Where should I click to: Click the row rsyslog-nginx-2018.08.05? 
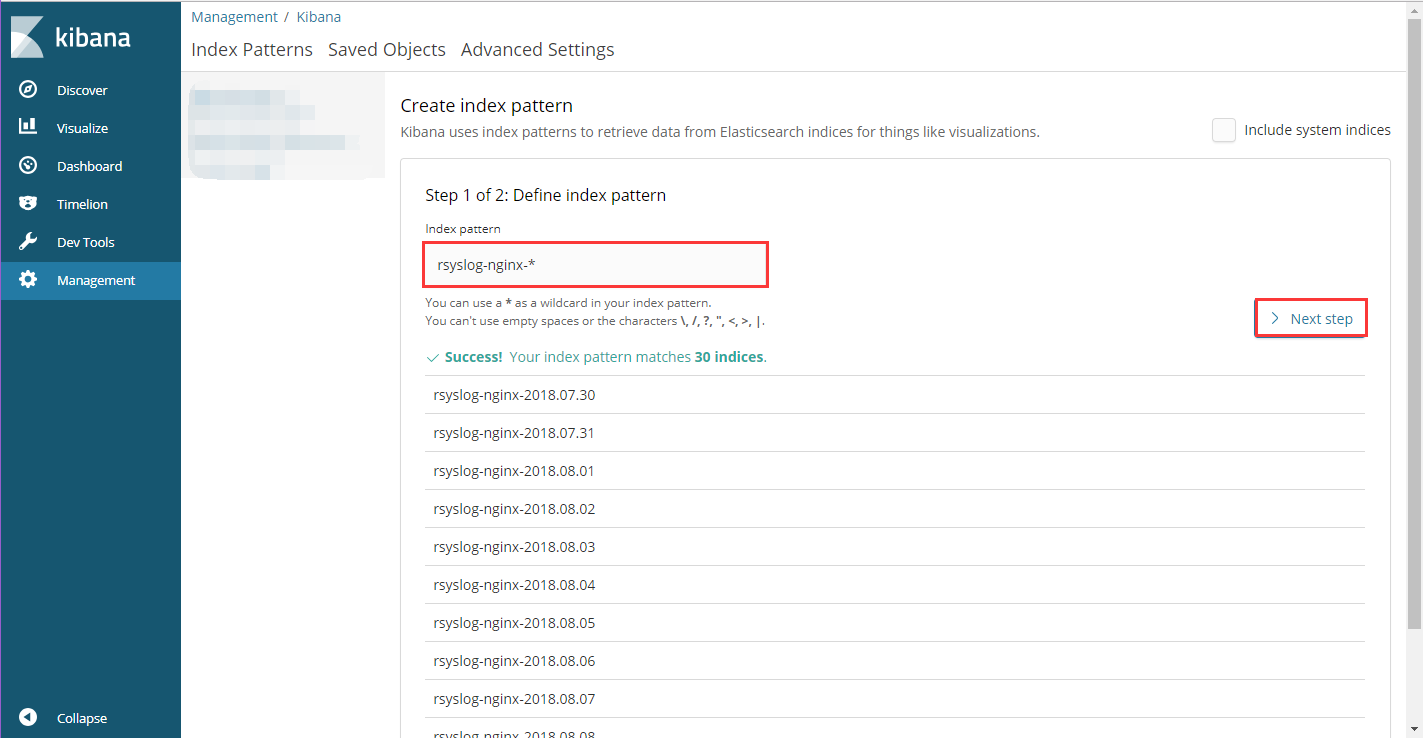point(894,623)
